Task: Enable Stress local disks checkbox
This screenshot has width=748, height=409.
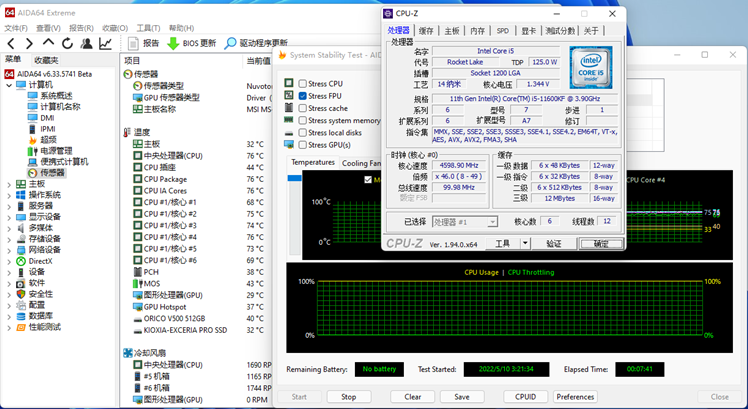Action: click(x=302, y=133)
